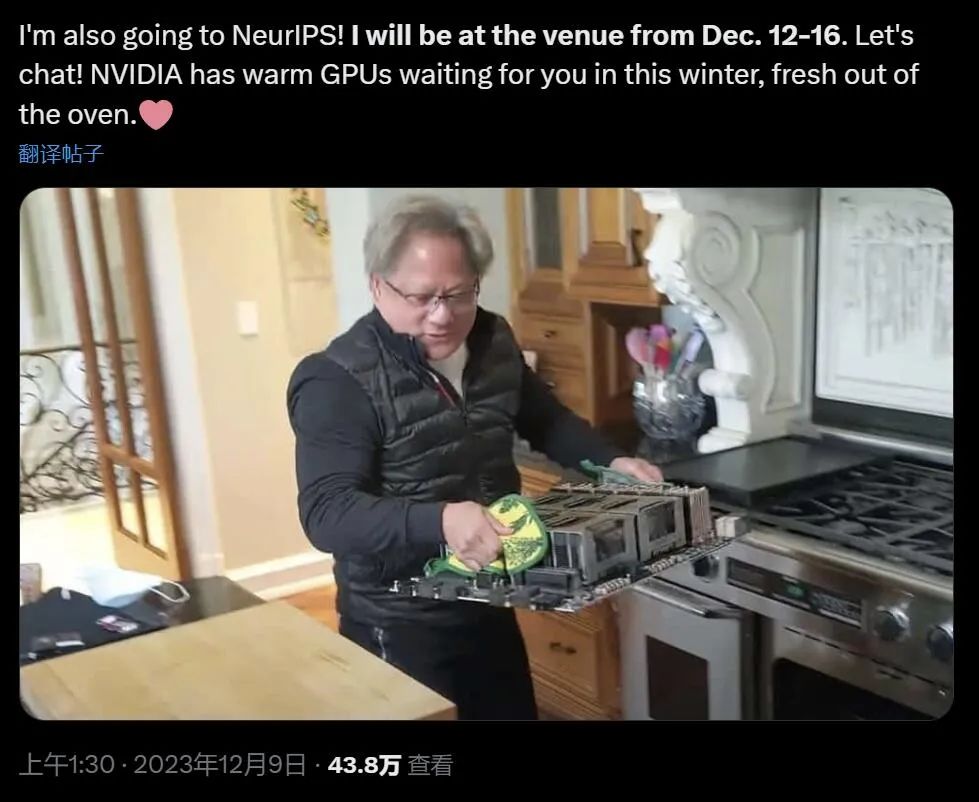This screenshot has height=802, width=979.
Task: Click the 上午1:30 post time
Action: tap(67, 765)
